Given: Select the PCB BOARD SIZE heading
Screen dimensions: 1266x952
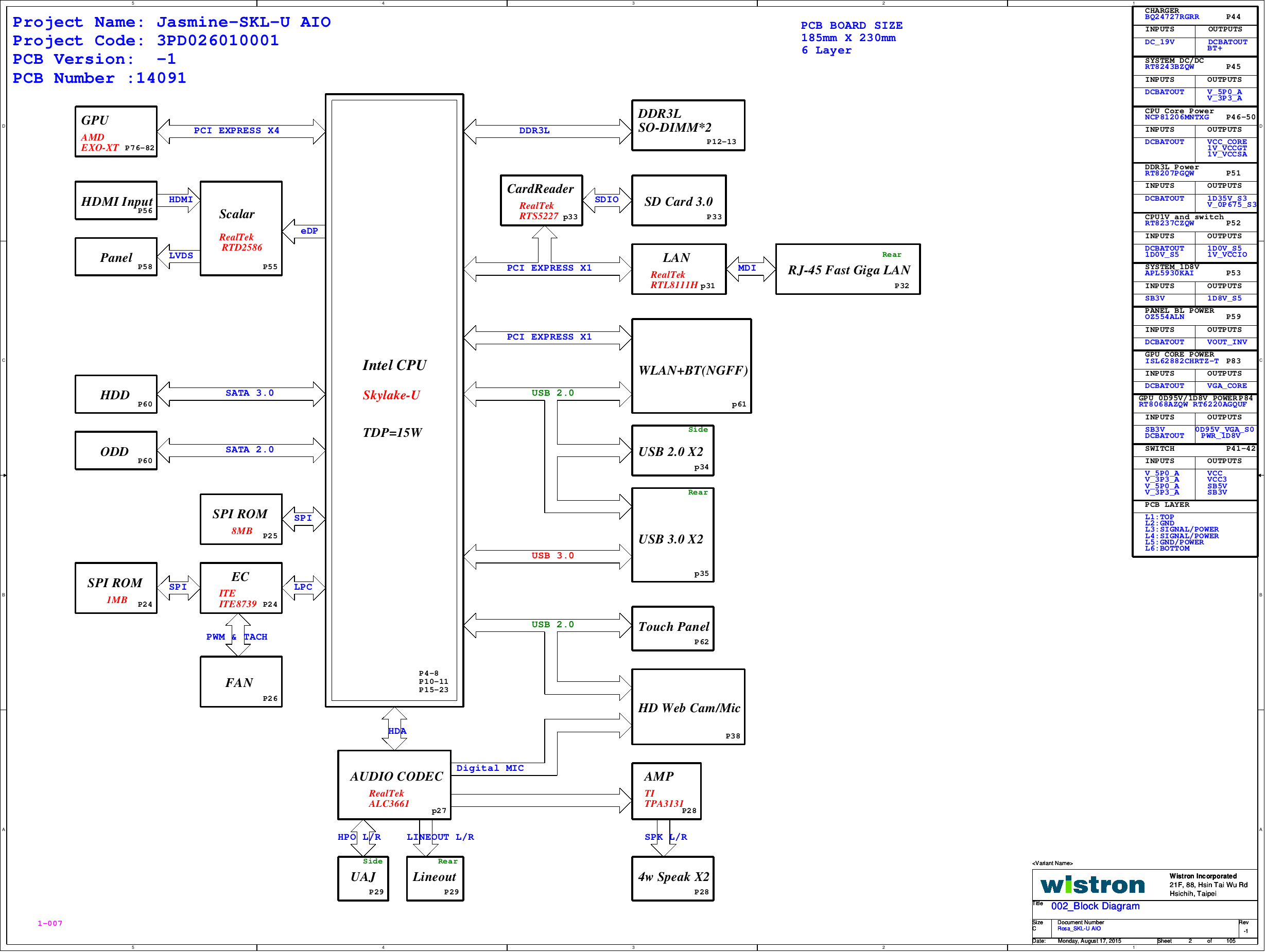Looking at the screenshot, I should [851, 26].
